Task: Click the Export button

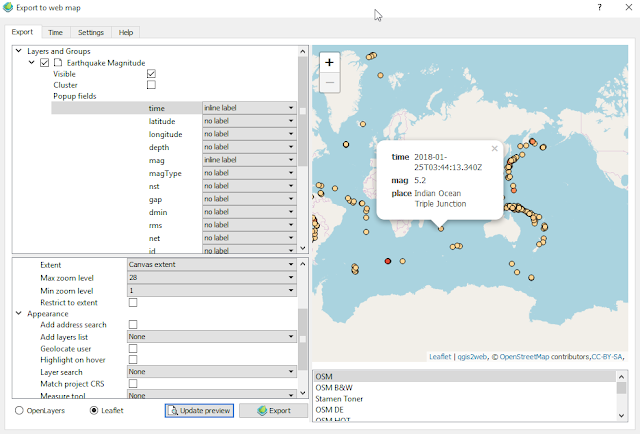Action: 273,410
